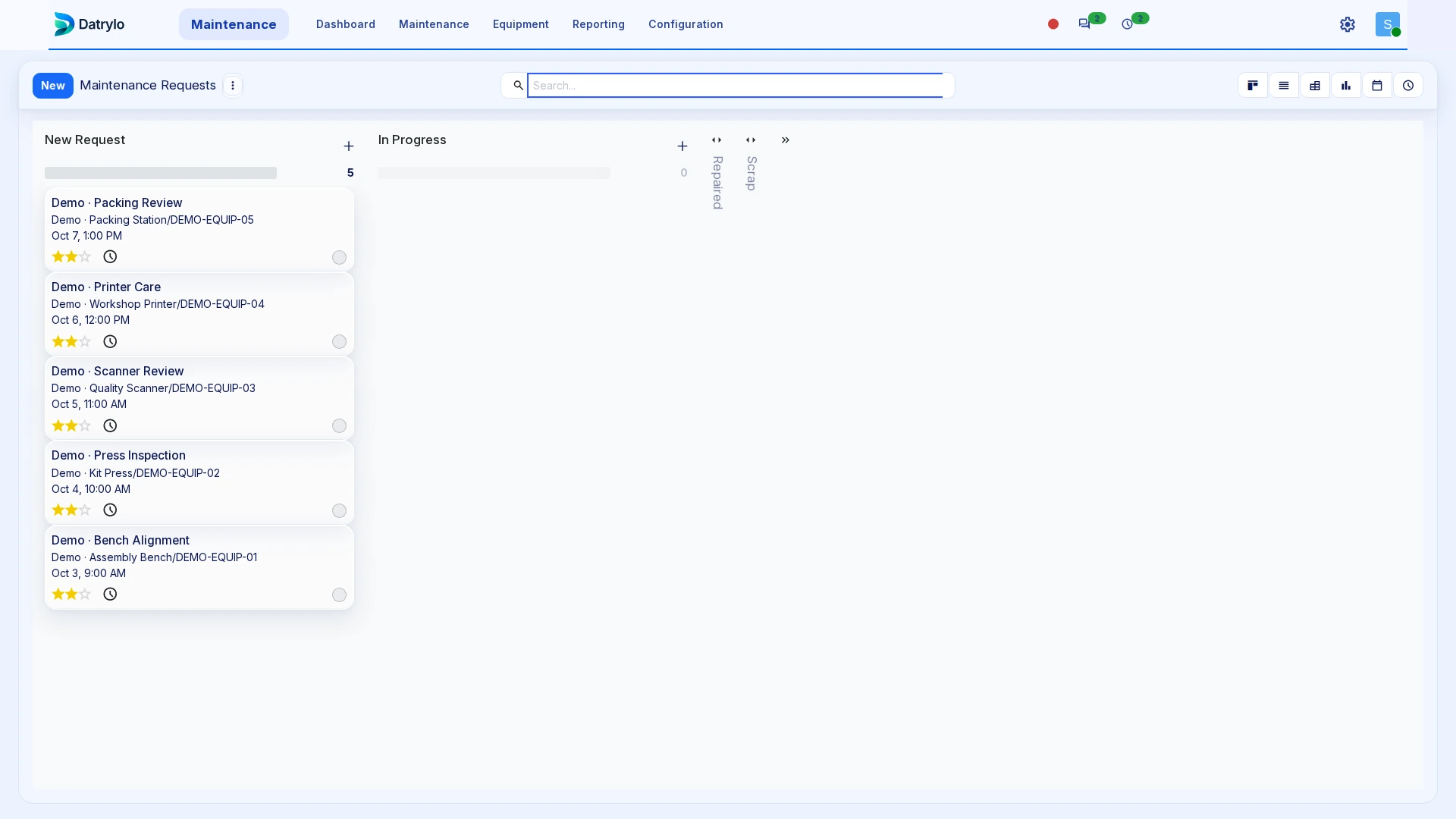Screen dimensions: 1456x819
Task: Switch to Pivot view icon
Action: tap(1315, 86)
